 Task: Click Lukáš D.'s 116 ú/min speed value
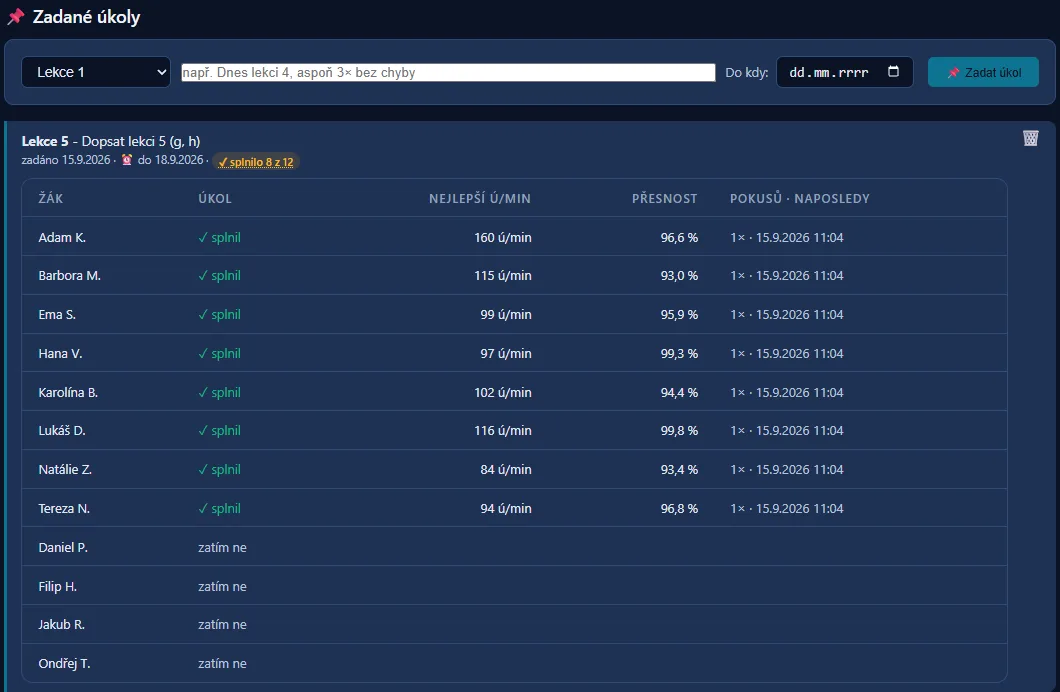point(503,431)
